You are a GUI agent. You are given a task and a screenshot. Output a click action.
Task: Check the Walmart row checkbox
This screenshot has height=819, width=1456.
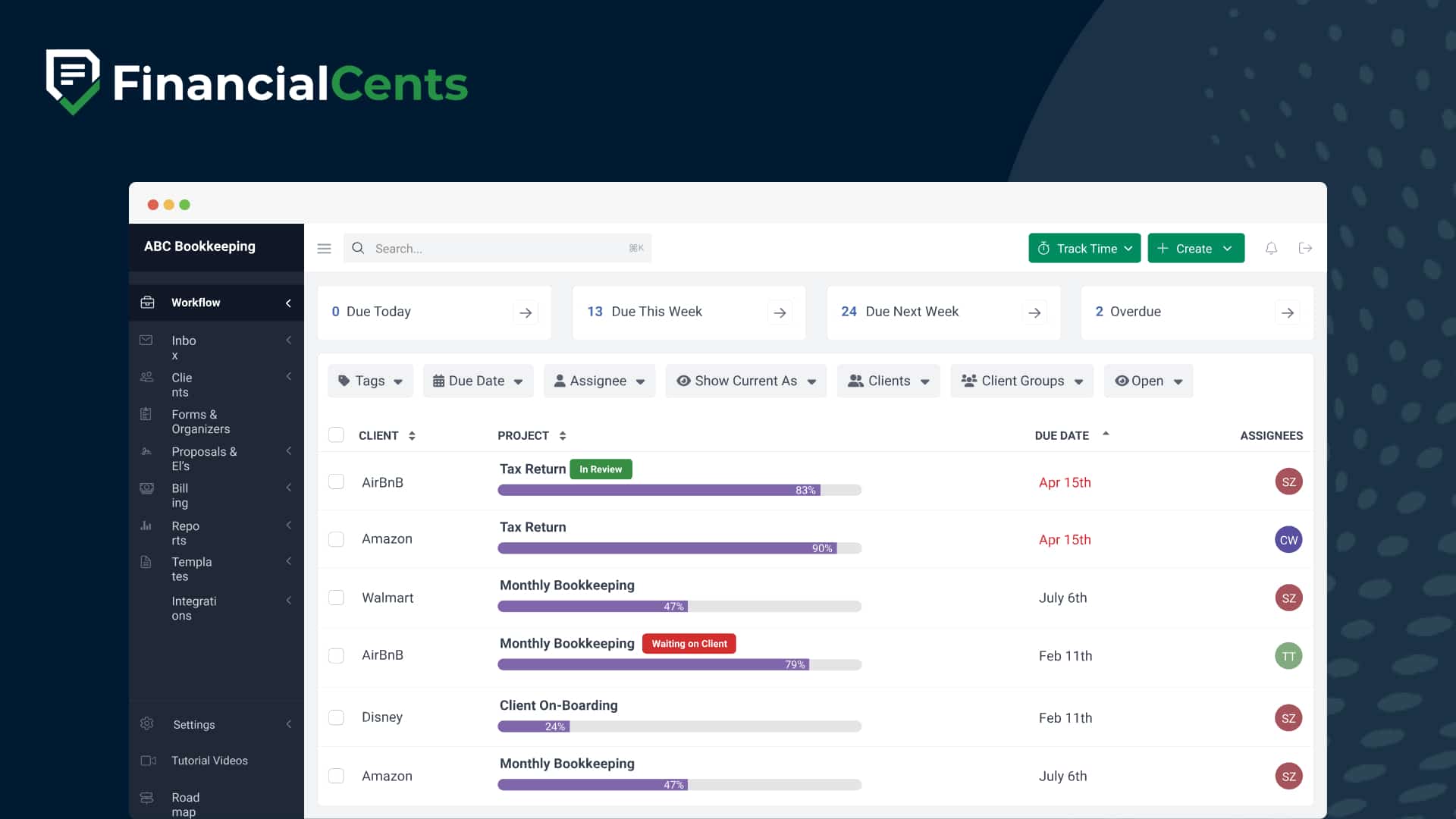(336, 598)
